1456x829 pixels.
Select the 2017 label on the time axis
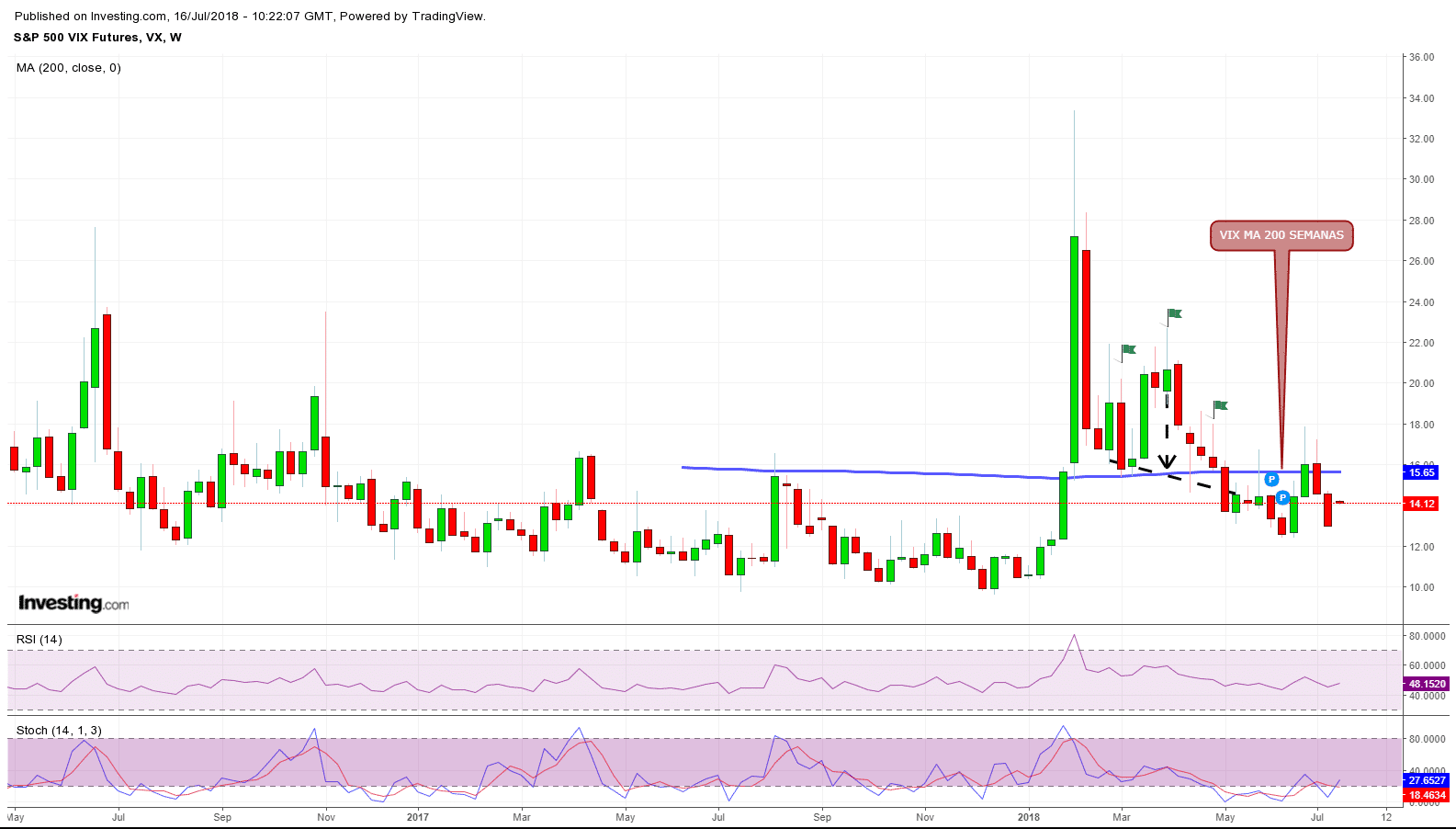click(418, 817)
